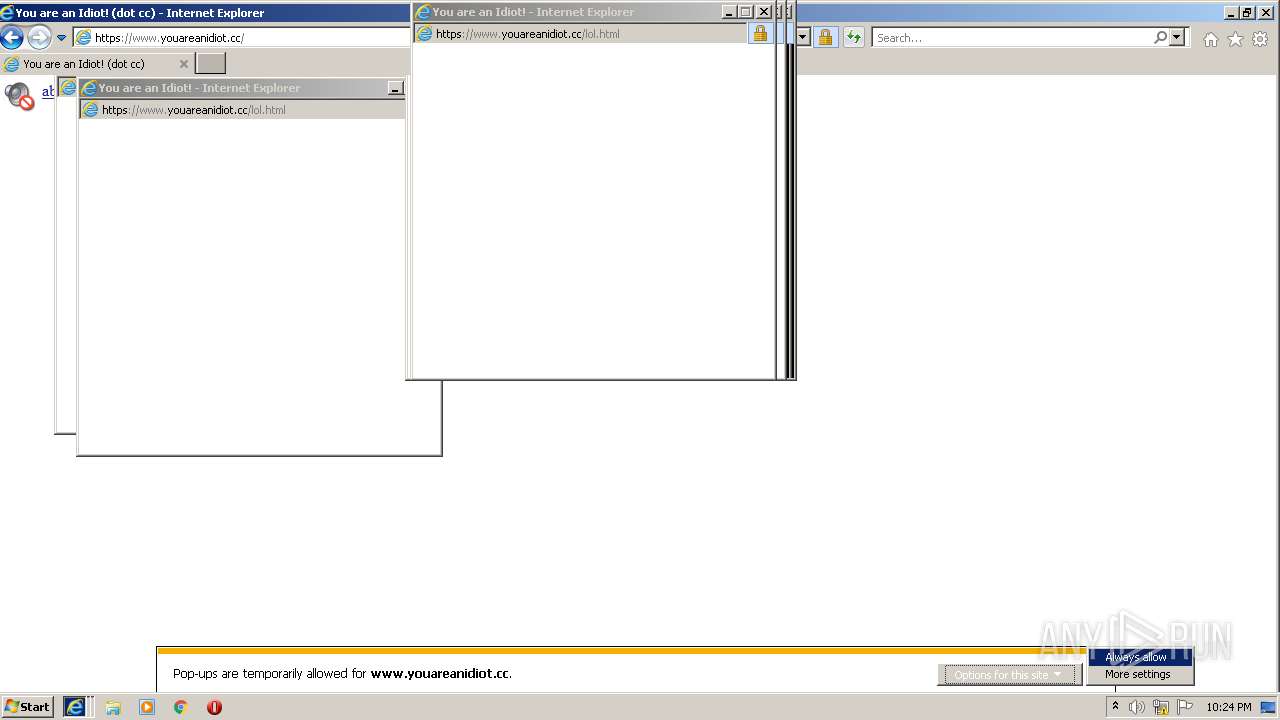Choose "More settings" from the popup menu
The image size is (1280, 720).
pos(1140,674)
